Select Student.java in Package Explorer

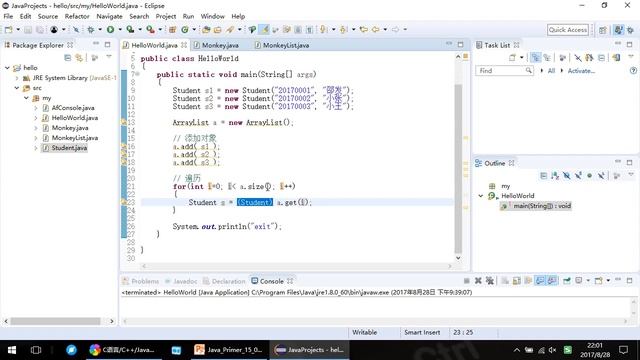point(69,148)
